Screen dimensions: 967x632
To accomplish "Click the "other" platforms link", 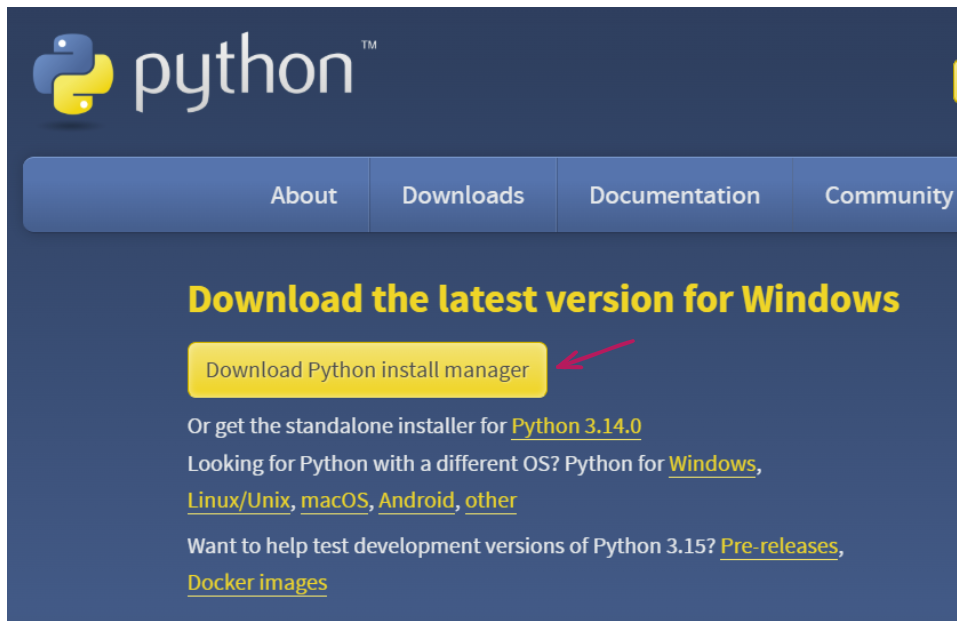I will [x=491, y=500].
